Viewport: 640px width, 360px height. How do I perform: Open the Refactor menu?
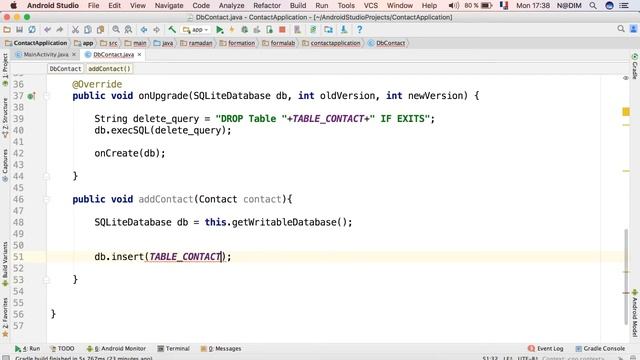[x=267, y=5]
